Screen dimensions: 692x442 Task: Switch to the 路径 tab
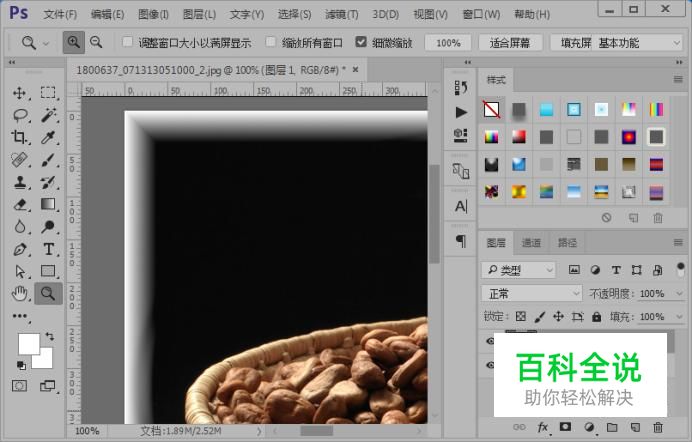pyautogui.click(x=567, y=243)
